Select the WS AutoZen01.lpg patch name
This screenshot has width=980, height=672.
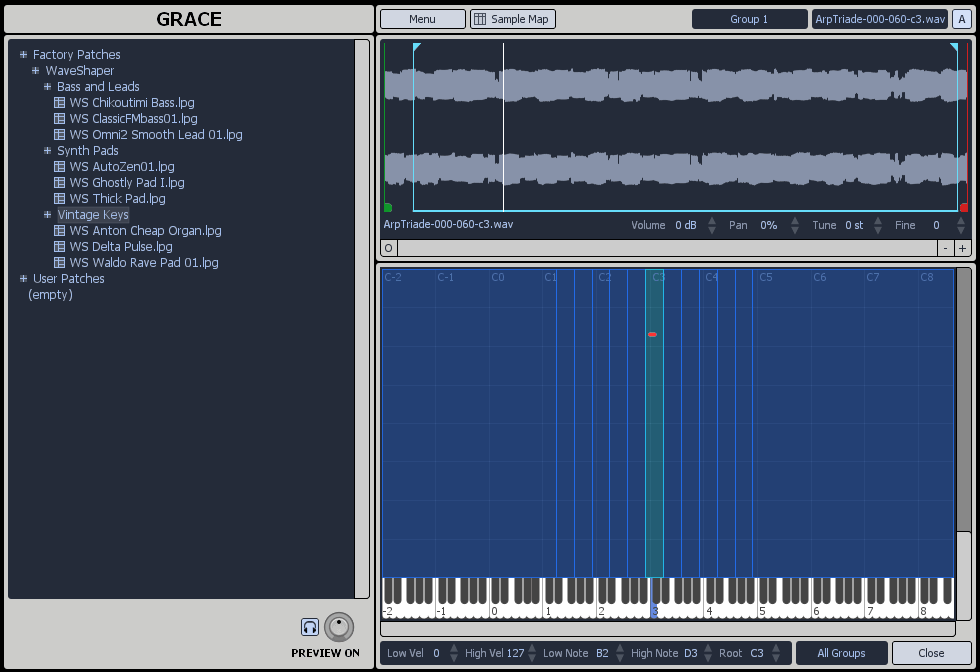coord(122,166)
